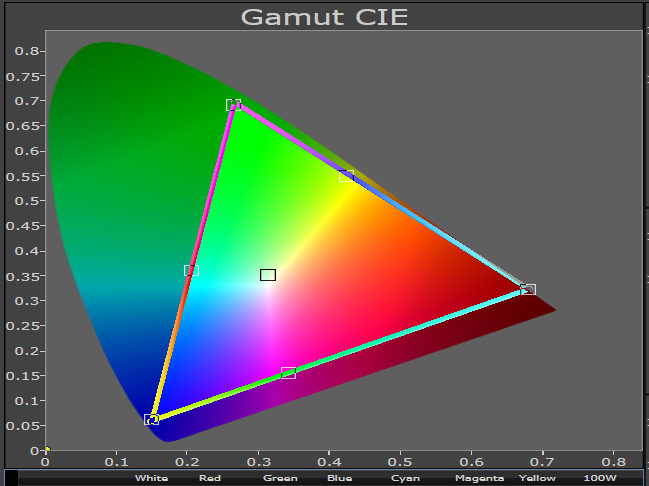Screen dimensions: 649x486
Task: Select the Magenta column header
Action: [479, 478]
